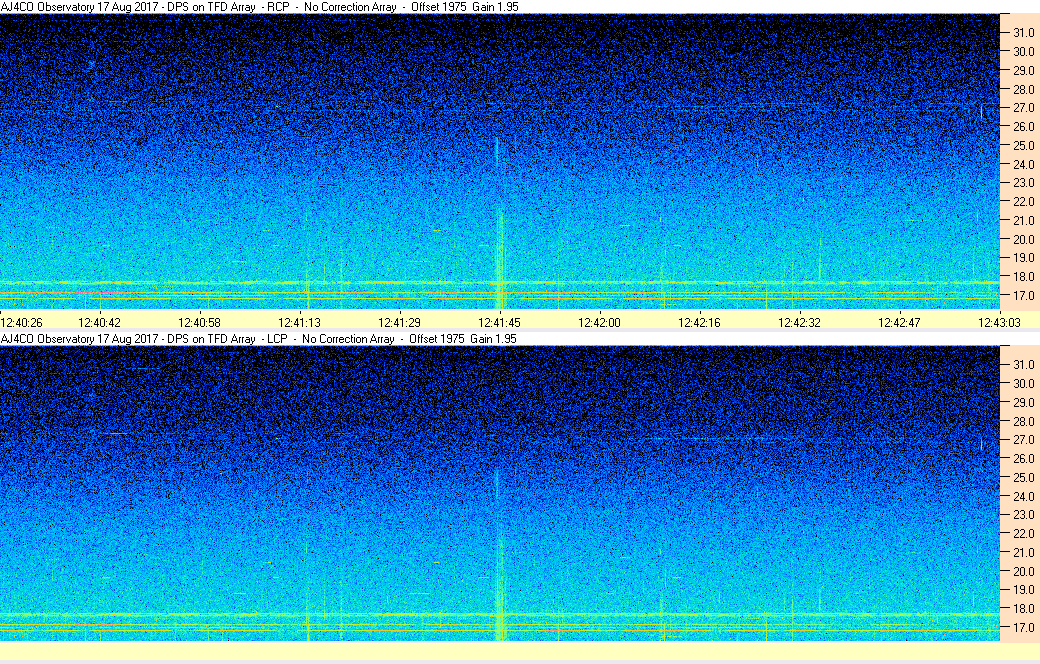This screenshot has height=664, width=1040.
Task: Click the 12:40:26 time label
Action: (x=21, y=323)
